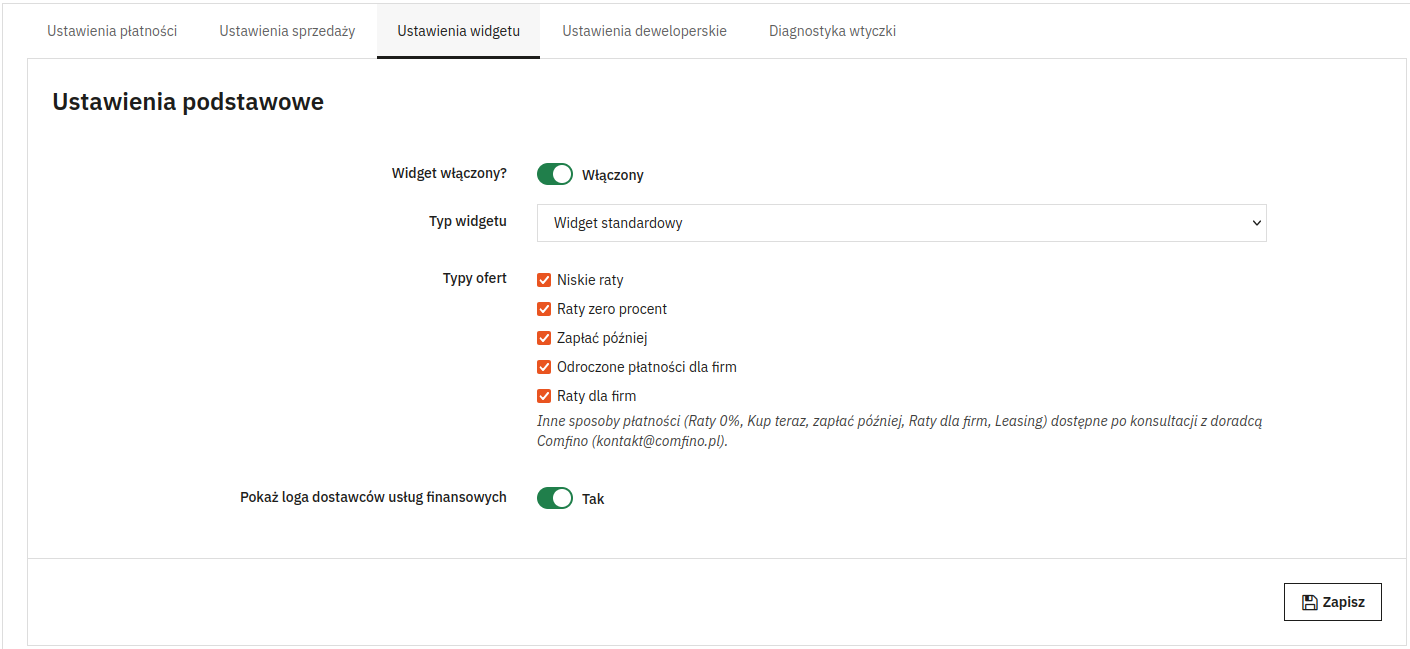Toggle Pokaż loga dostawców usług finansowych switch

(x=555, y=498)
